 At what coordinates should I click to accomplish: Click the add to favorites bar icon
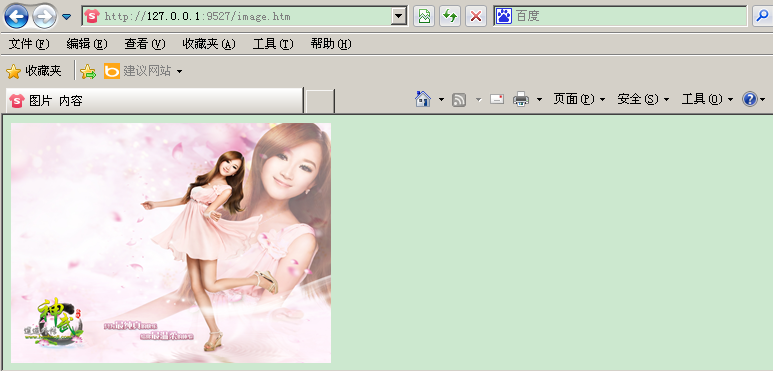coord(88,72)
